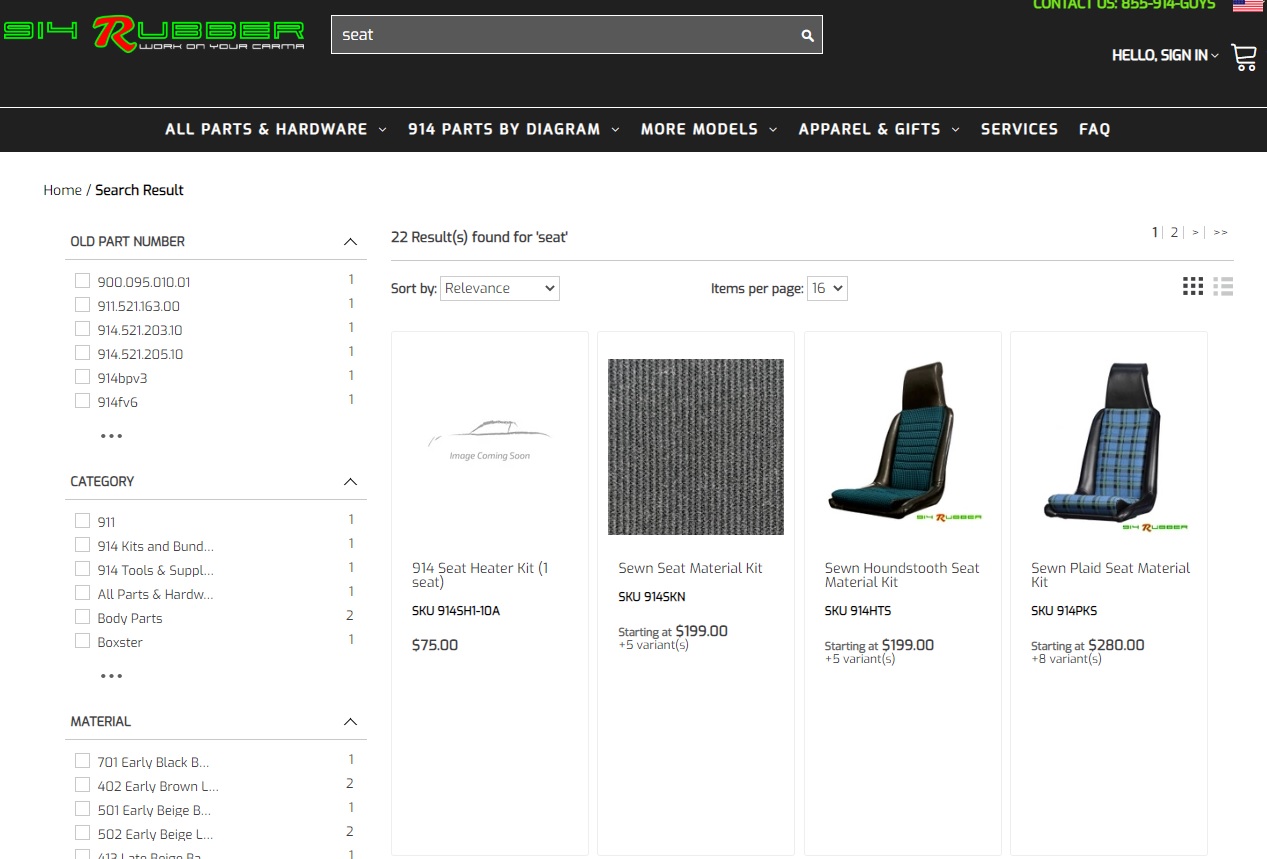This screenshot has width=1267, height=859.
Task: Open the Sewn Plaid Seat Material Kit
Action: 1110,575
